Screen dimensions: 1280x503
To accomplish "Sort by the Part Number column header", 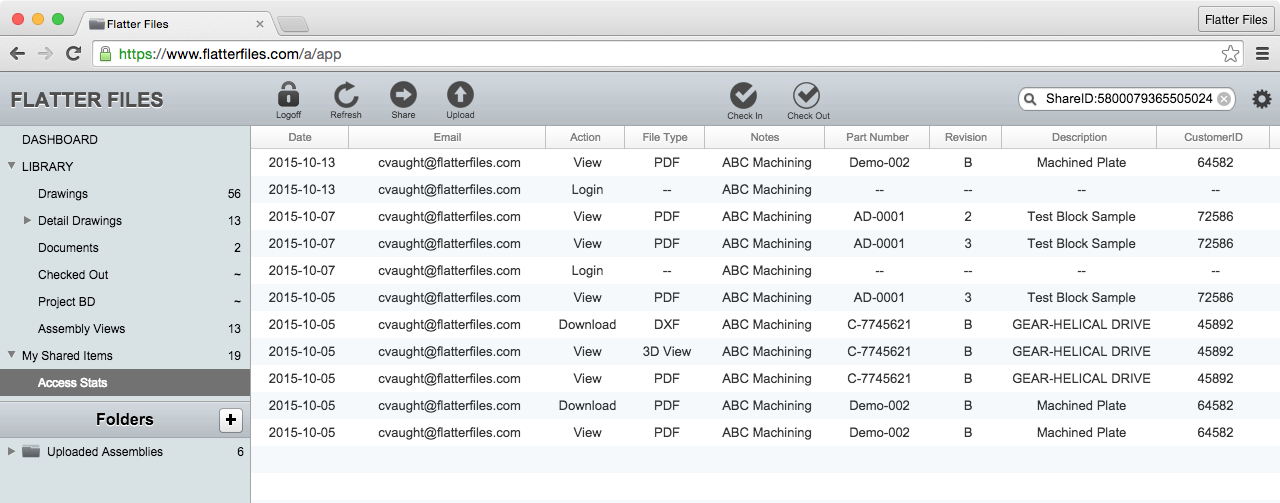I will [877, 137].
